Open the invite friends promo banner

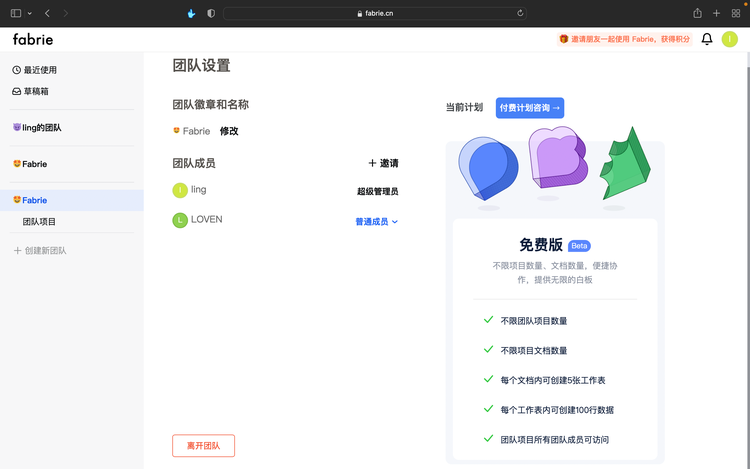[625, 39]
